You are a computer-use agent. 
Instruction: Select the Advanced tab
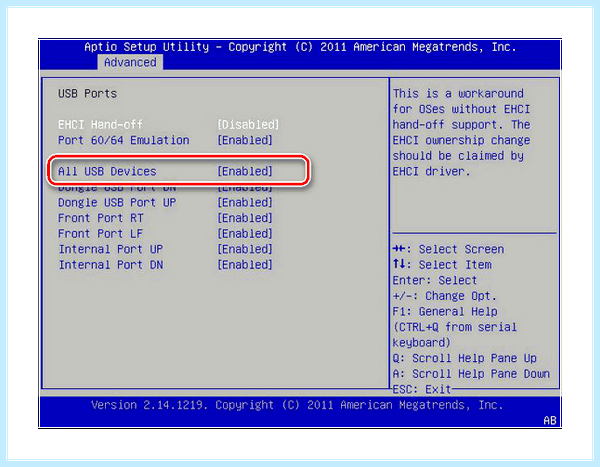pos(130,62)
